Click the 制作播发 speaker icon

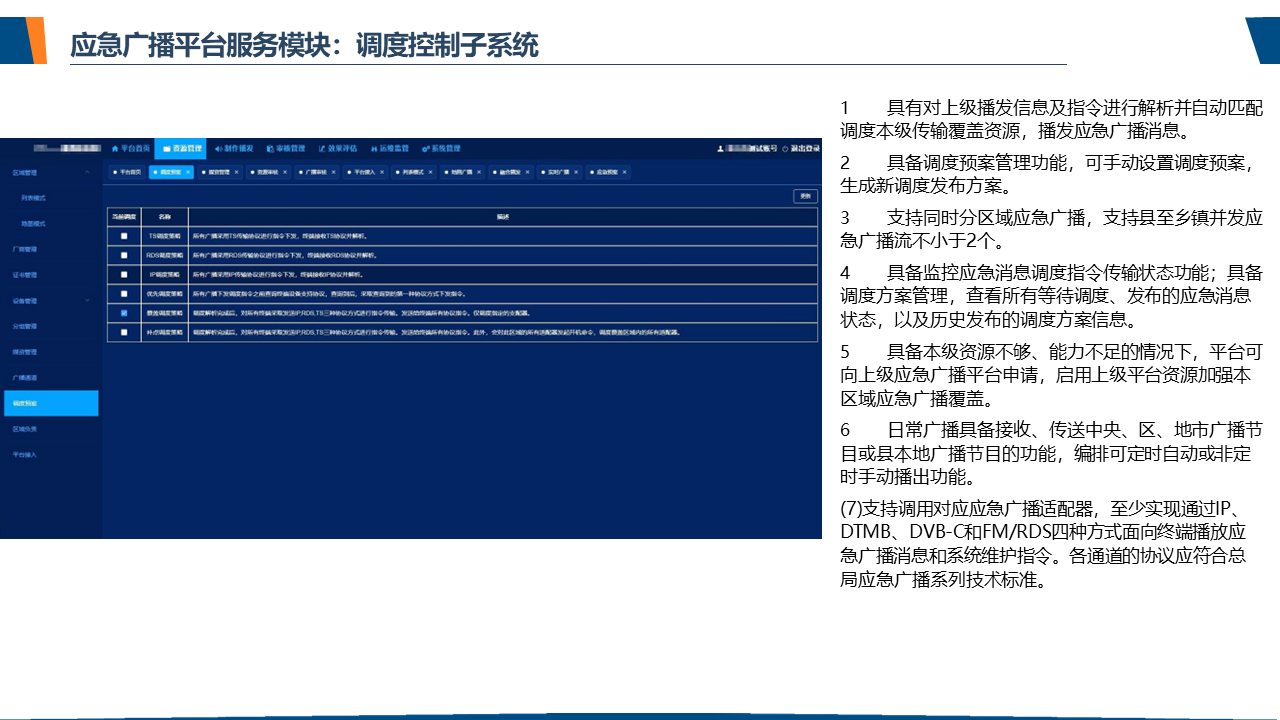click(x=218, y=148)
